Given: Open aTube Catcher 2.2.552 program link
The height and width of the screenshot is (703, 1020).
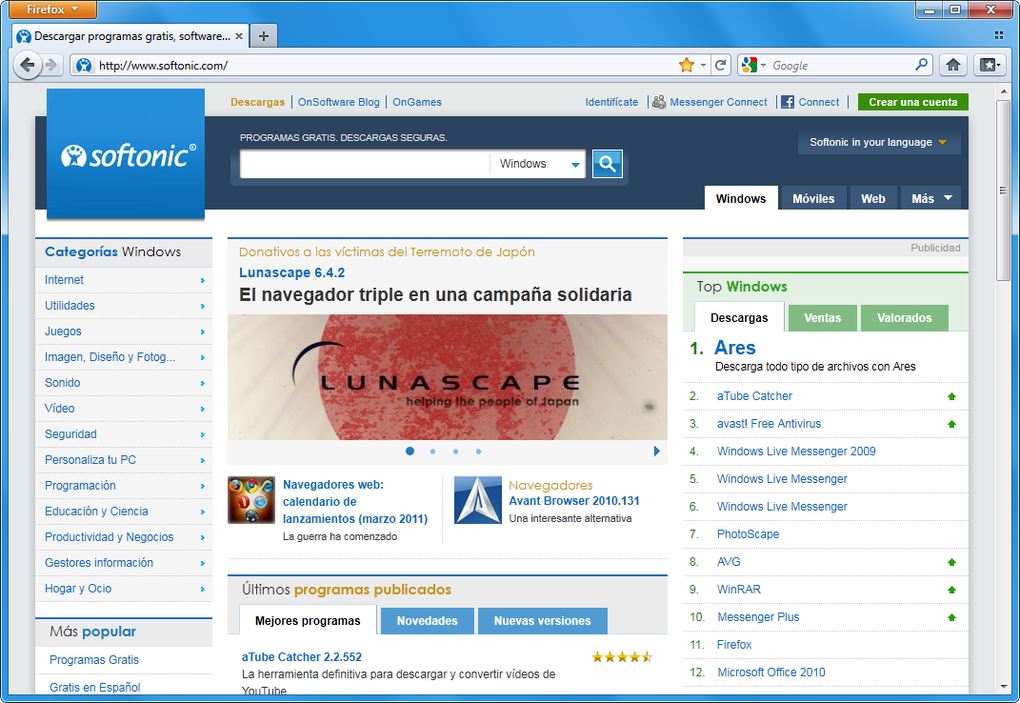Looking at the screenshot, I should tap(302, 657).
